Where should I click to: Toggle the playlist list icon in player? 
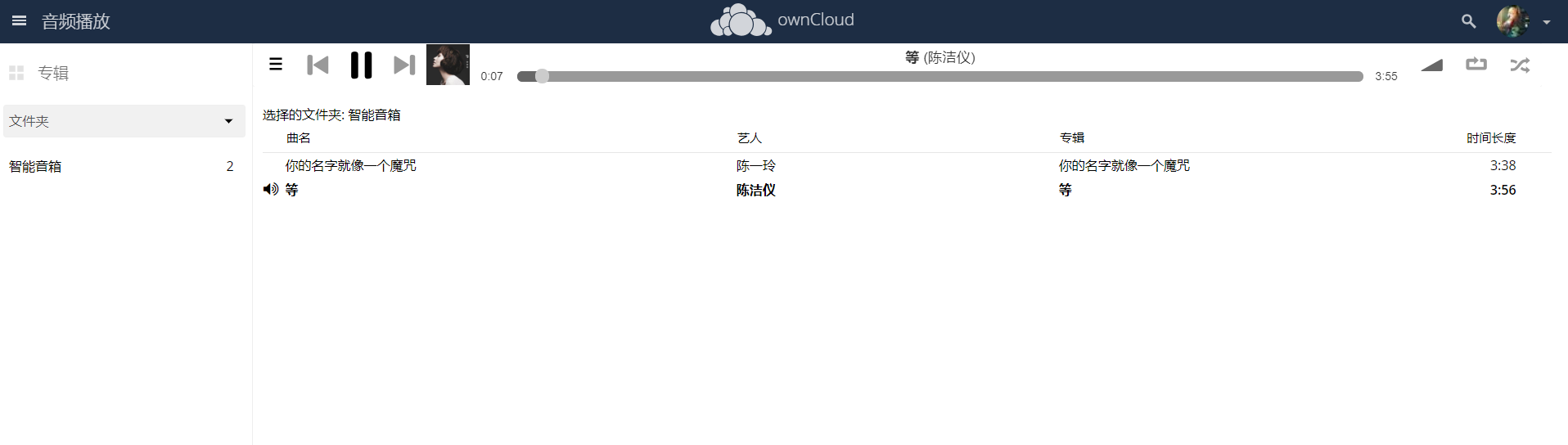[276, 64]
